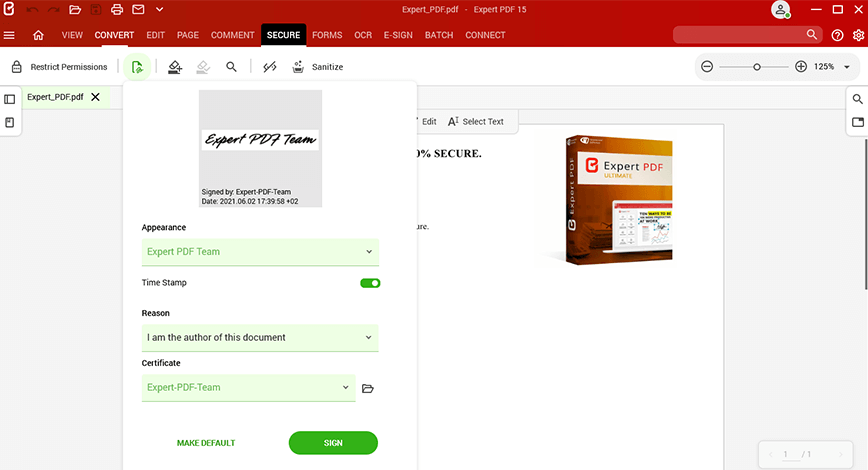
Task: Switch to the CONVERT tab
Action: pyautogui.click(x=114, y=35)
